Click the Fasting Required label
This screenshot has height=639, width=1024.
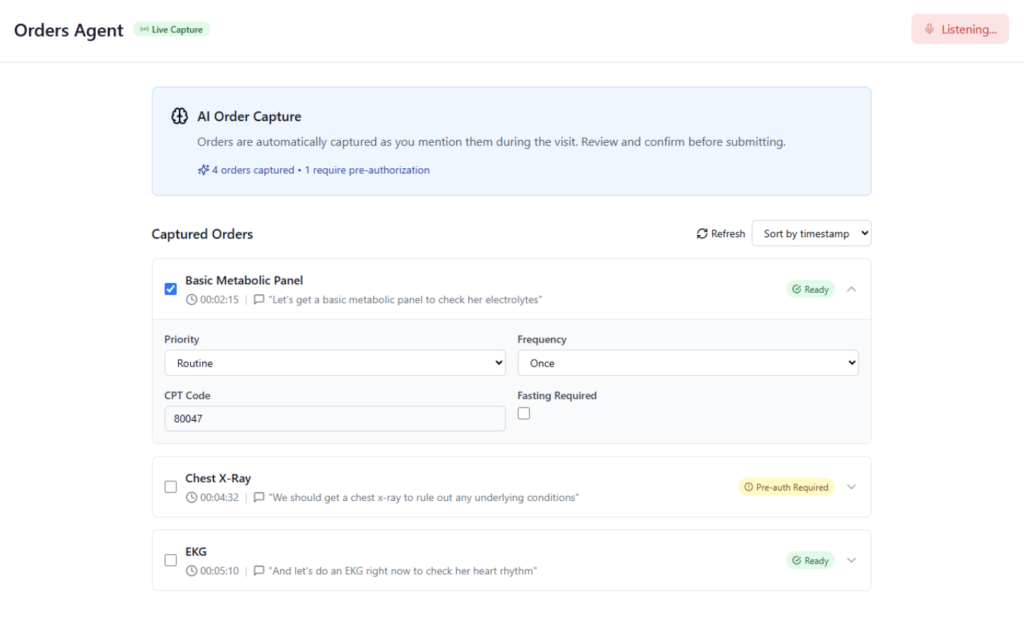(x=557, y=395)
